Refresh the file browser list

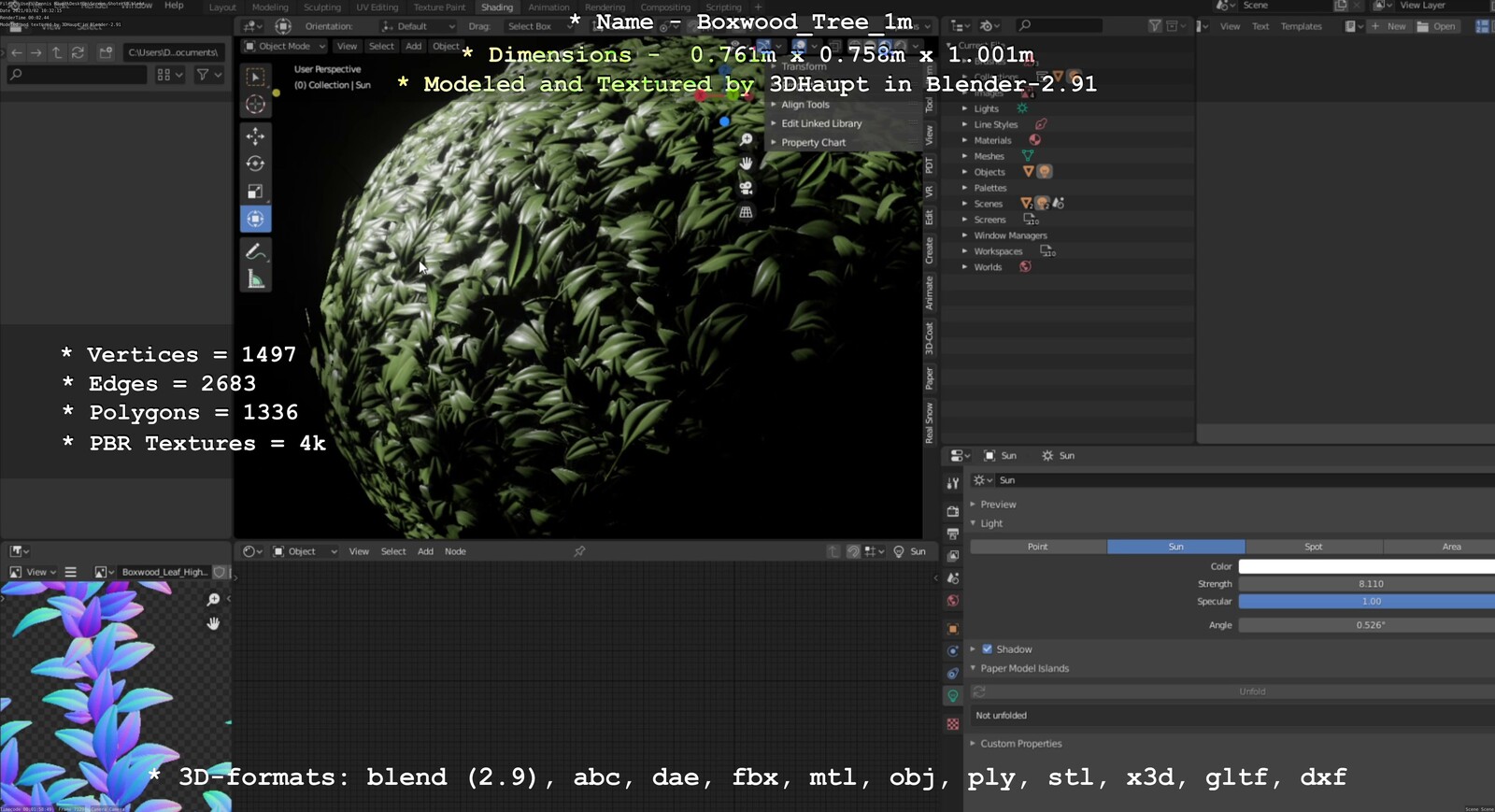(78, 52)
